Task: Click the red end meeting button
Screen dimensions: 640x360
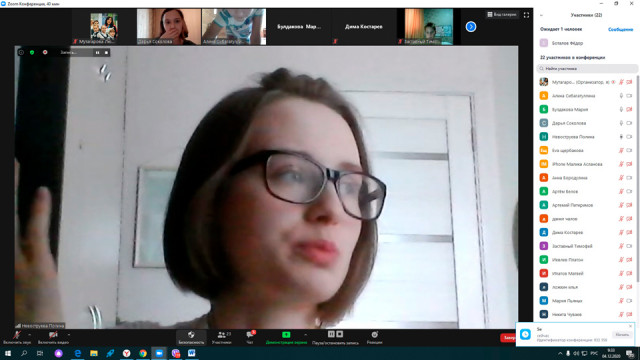Action: coord(508,338)
